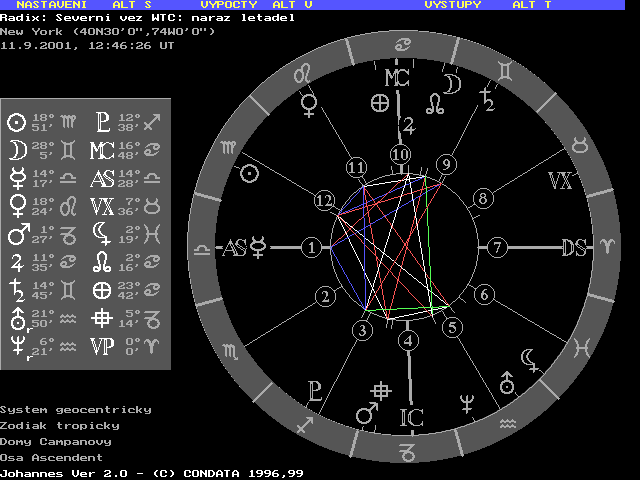The image size is (640, 480).
Task: Open the VYPOCTY menu
Action: pyautogui.click(x=229, y=5)
